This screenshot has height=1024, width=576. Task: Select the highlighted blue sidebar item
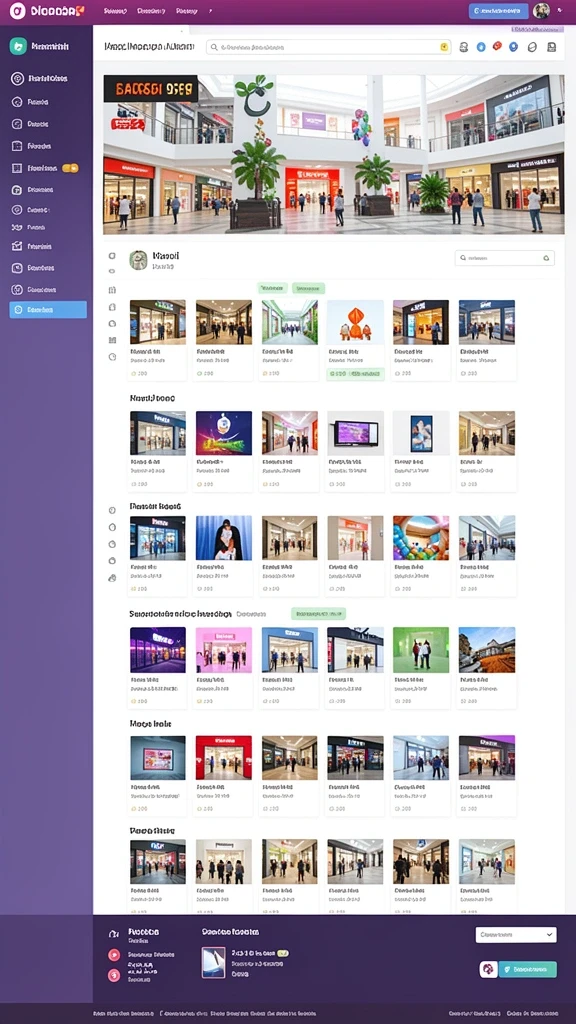coord(48,310)
